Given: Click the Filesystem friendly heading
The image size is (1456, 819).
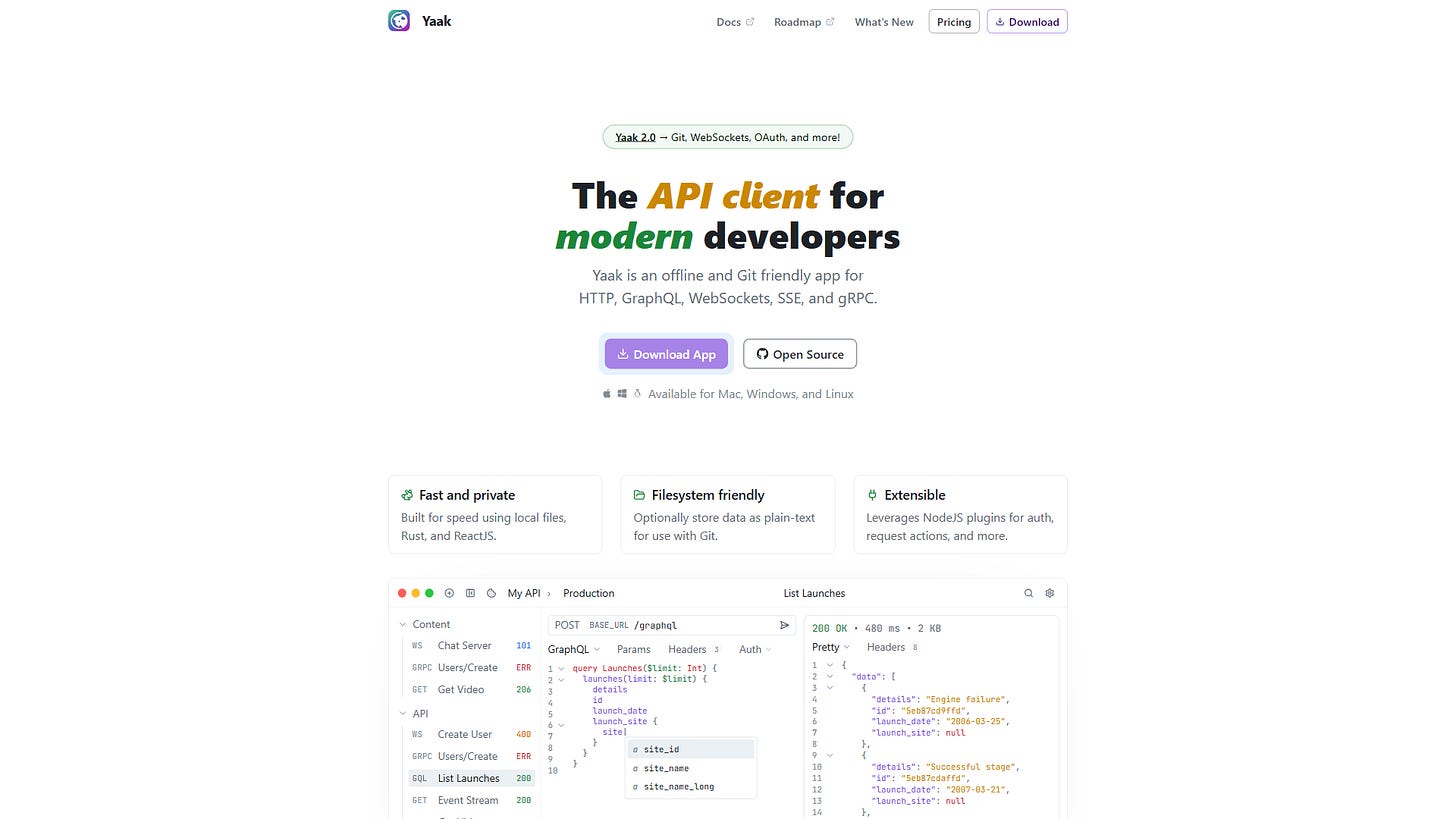Looking at the screenshot, I should coord(708,495).
